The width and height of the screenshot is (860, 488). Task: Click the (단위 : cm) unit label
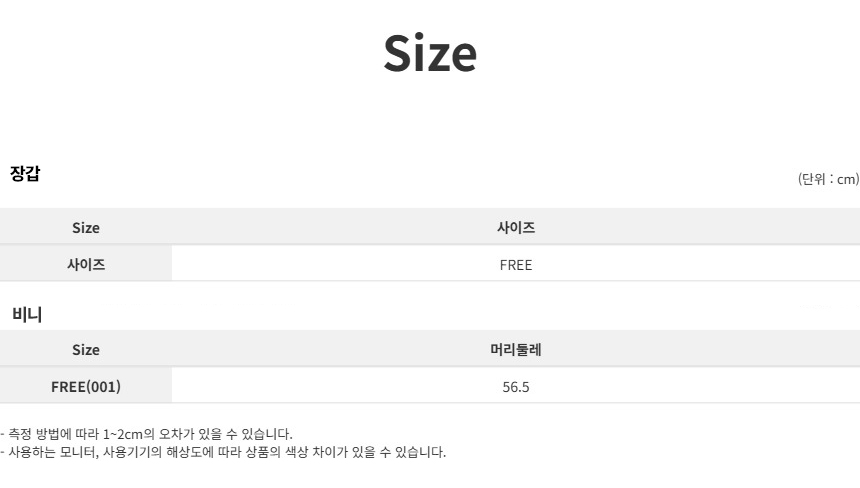click(x=828, y=179)
